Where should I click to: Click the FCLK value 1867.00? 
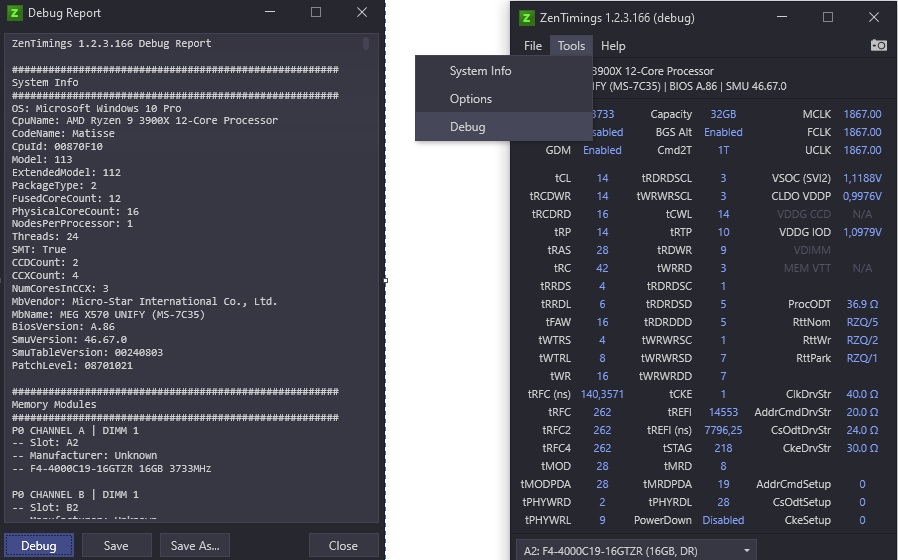coord(862,132)
